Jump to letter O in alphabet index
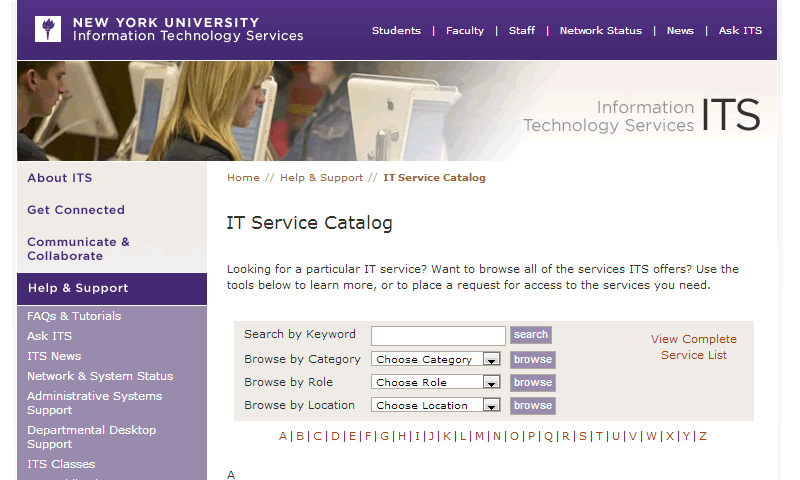The height and width of the screenshot is (480, 800). [514, 436]
